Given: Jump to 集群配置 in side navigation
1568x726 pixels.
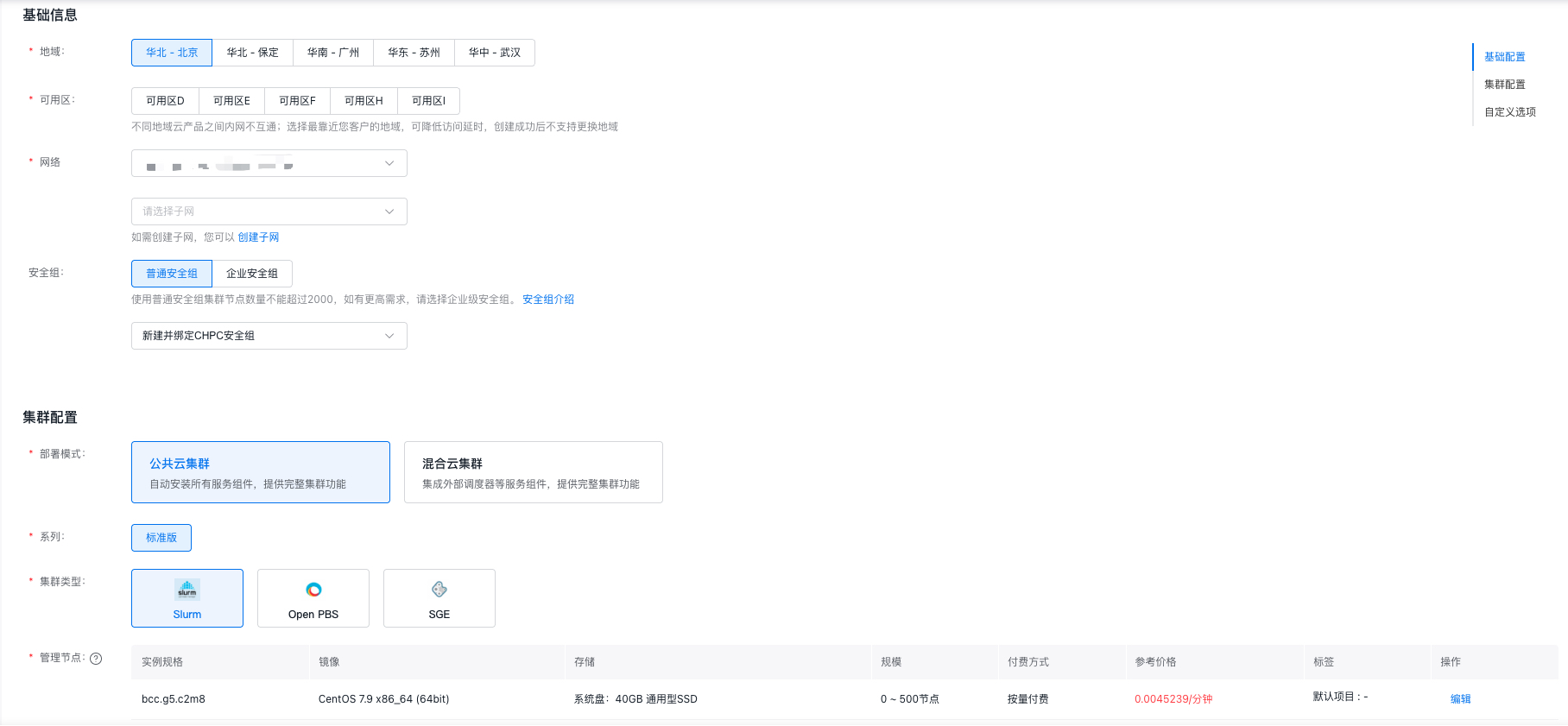Looking at the screenshot, I should pyautogui.click(x=1505, y=85).
